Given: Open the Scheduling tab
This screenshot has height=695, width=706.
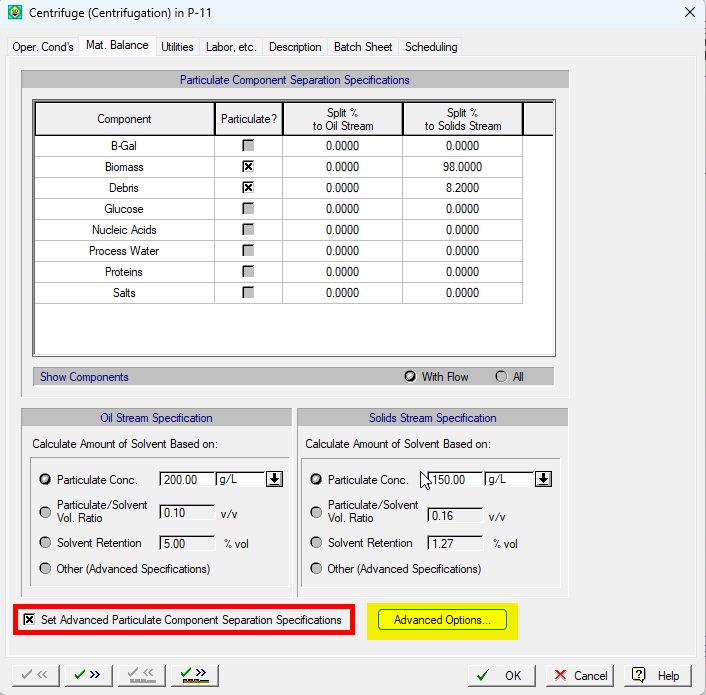Looking at the screenshot, I should point(431,47).
